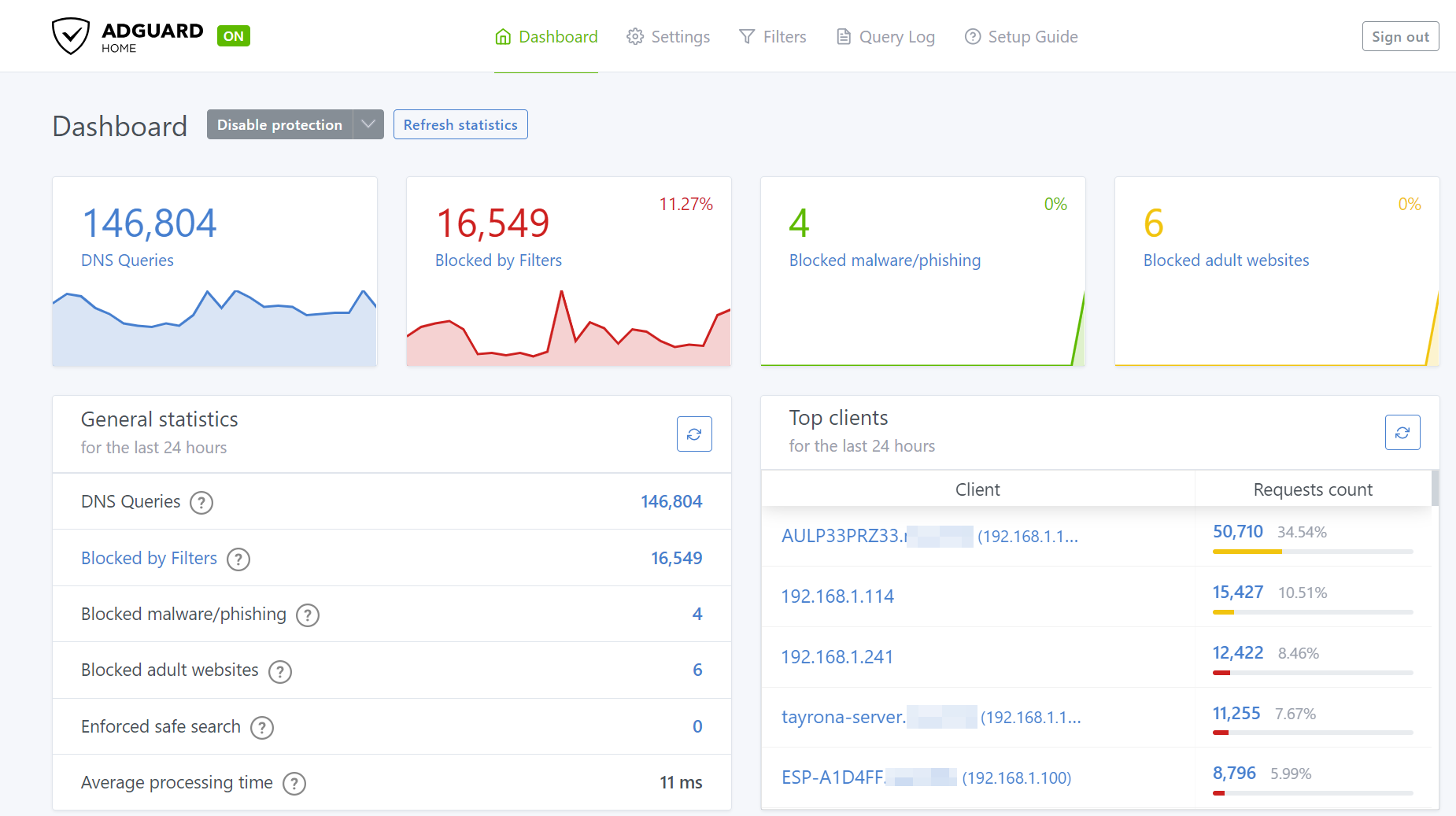This screenshot has height=816, width=1456.
Task: Open the Blocked by Filters statistics link
Action: pyautogui.click(x=149, y=558)
